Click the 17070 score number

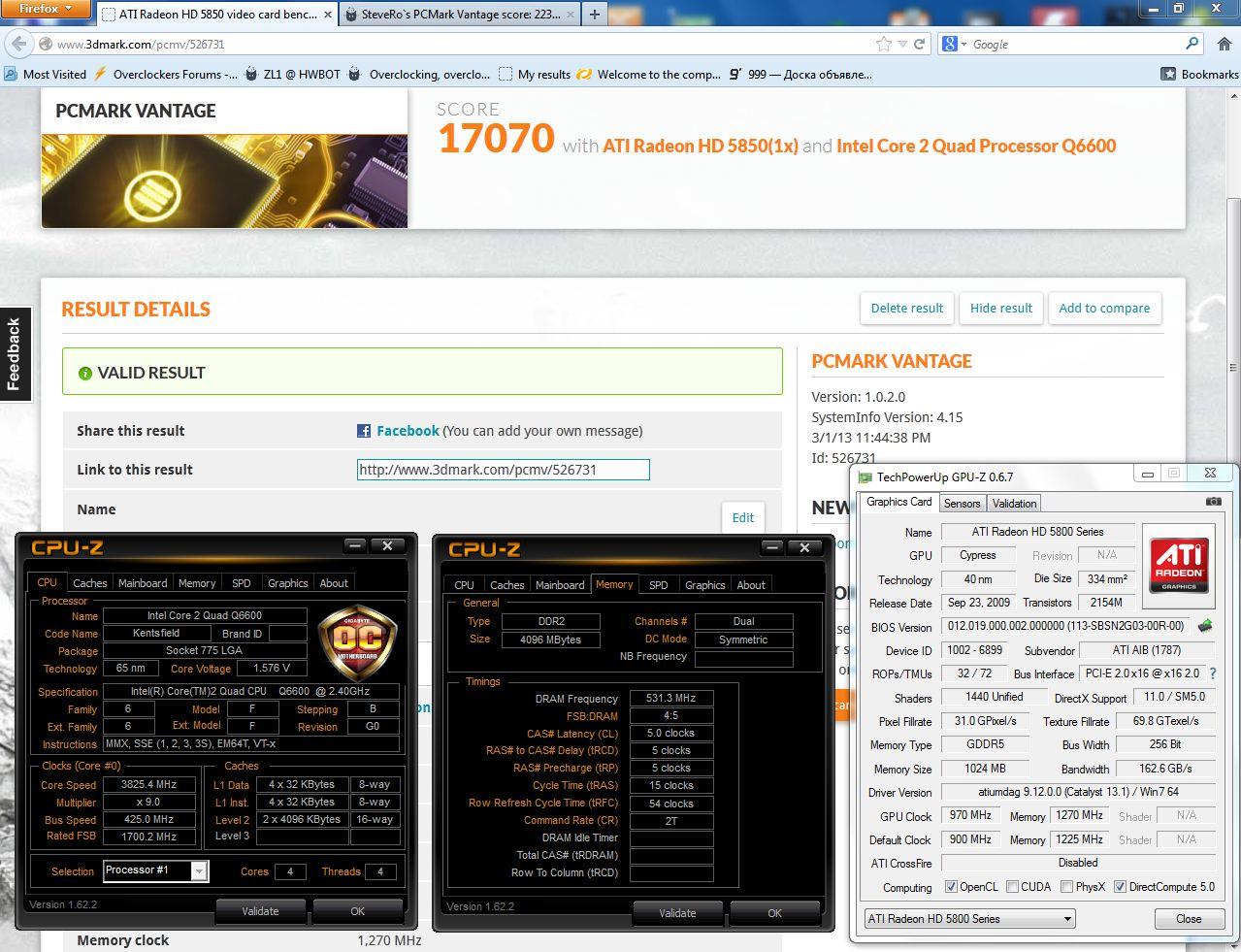[496, 139]
